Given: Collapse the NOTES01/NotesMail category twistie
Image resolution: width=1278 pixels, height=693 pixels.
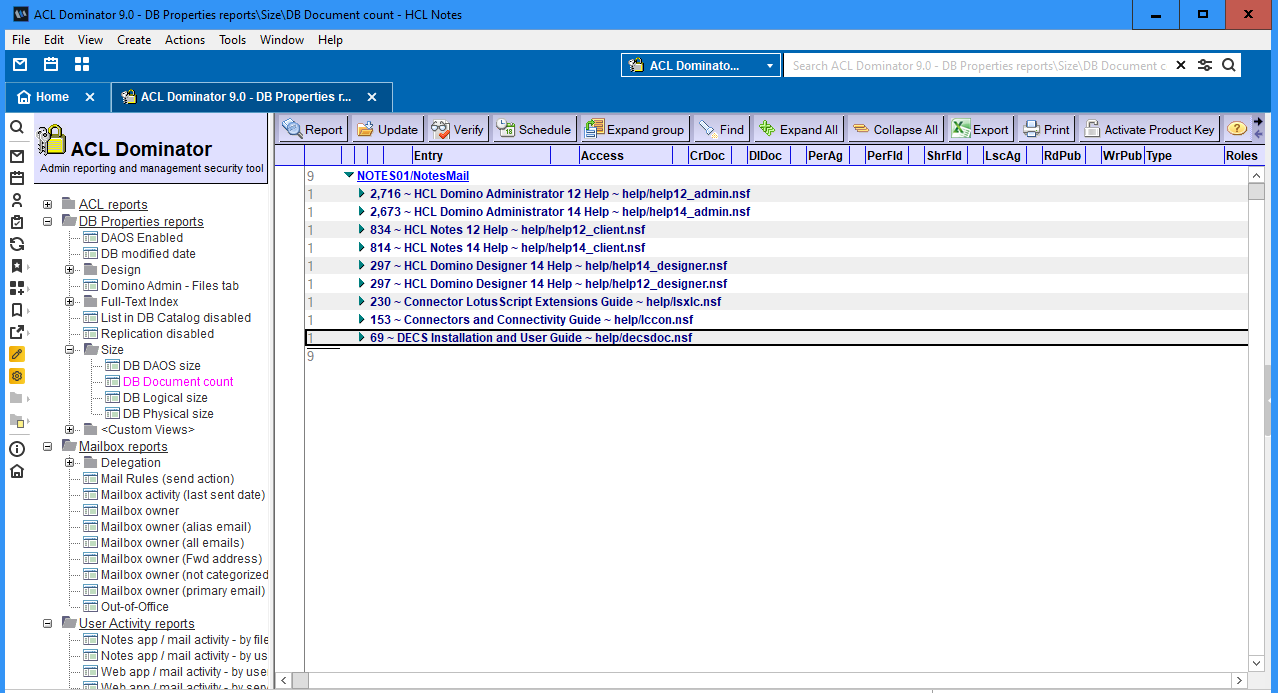Looking at the screenshot, I should click(348, 176).
